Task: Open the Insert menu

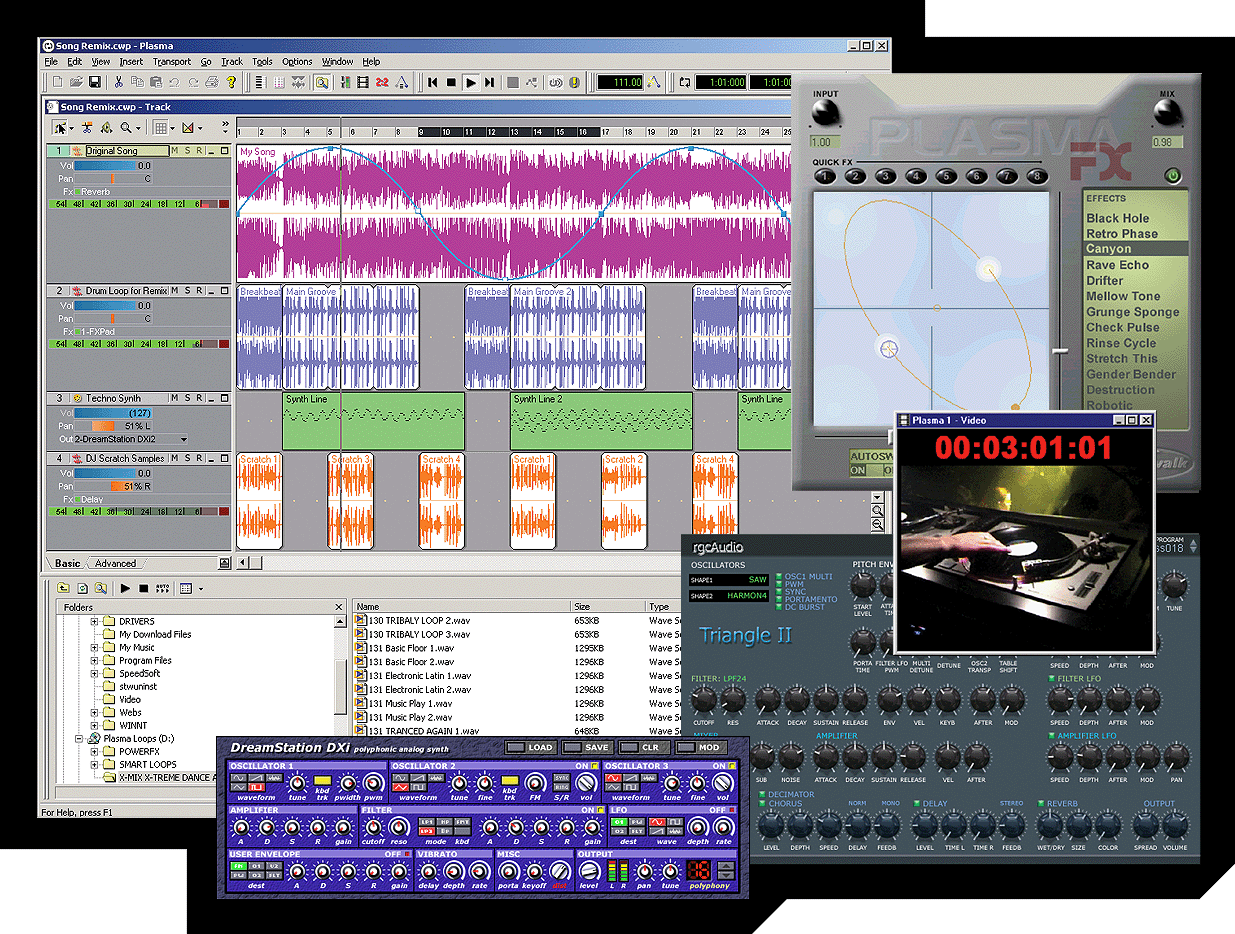Action: [x=131, y=62]
